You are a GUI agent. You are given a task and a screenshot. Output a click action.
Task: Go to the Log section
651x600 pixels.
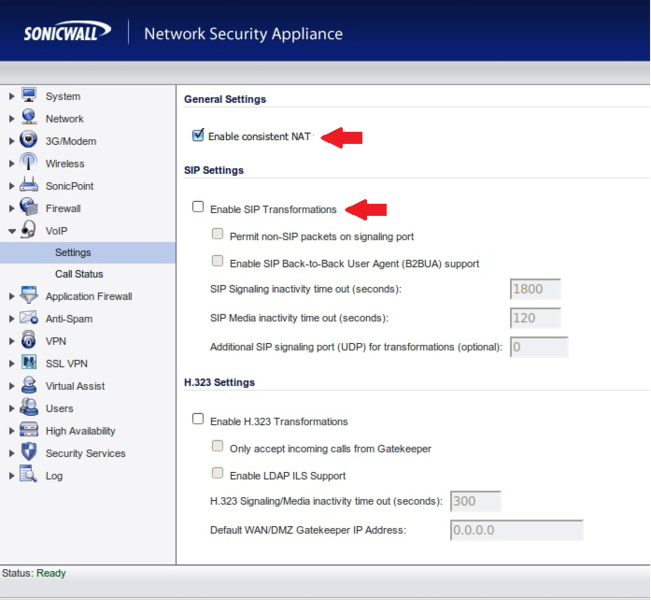tap(54, 476)
